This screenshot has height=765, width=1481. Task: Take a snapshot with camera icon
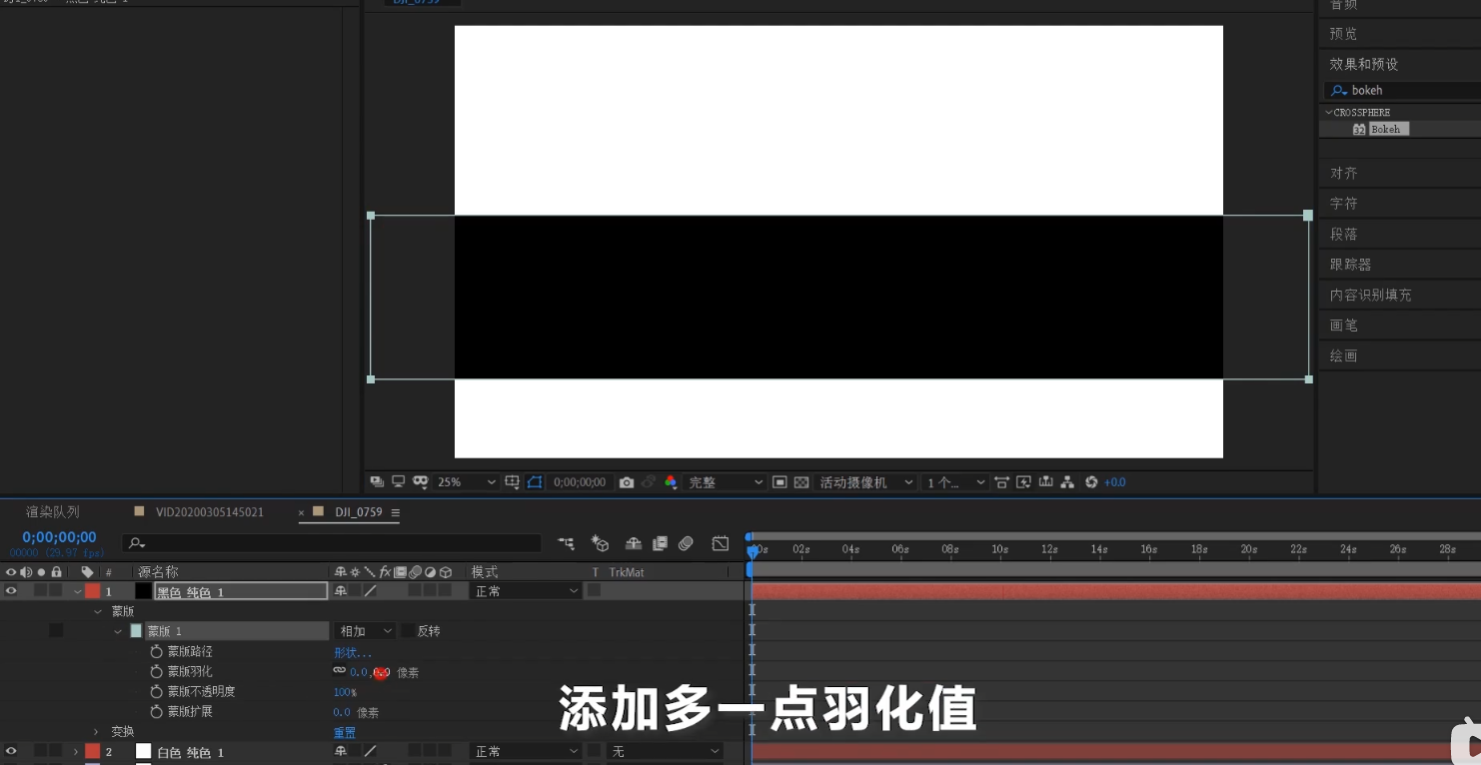626,482
